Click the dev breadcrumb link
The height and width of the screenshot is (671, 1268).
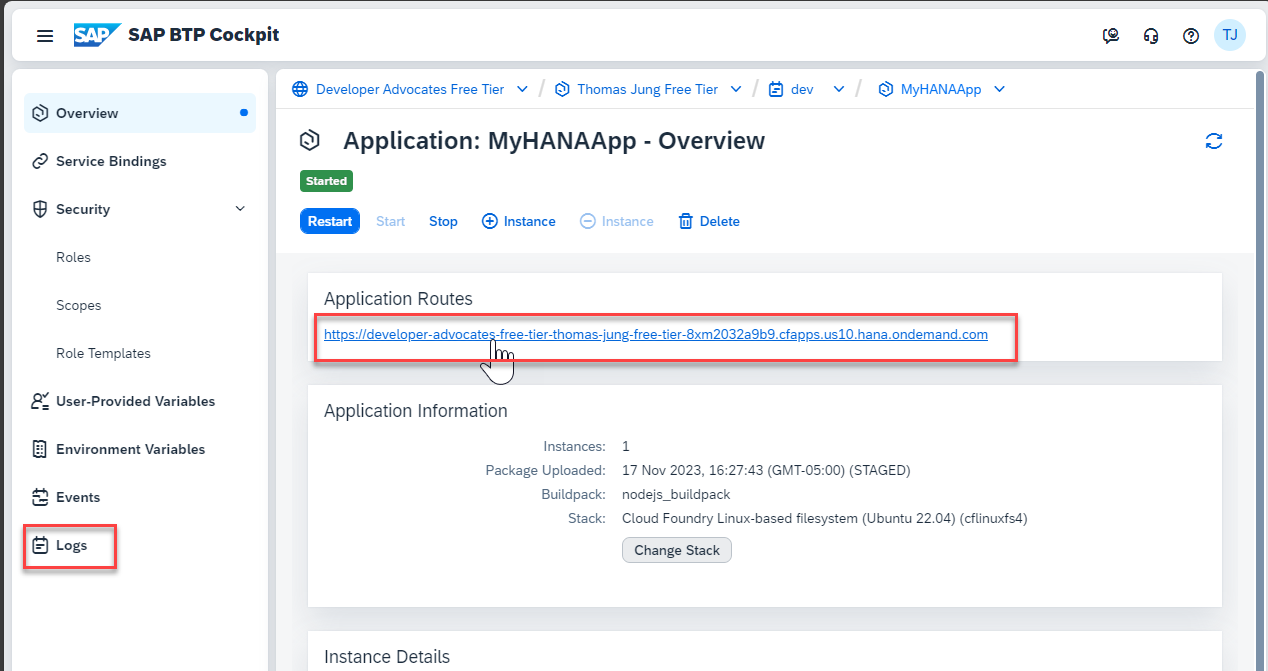pos(802,89)
